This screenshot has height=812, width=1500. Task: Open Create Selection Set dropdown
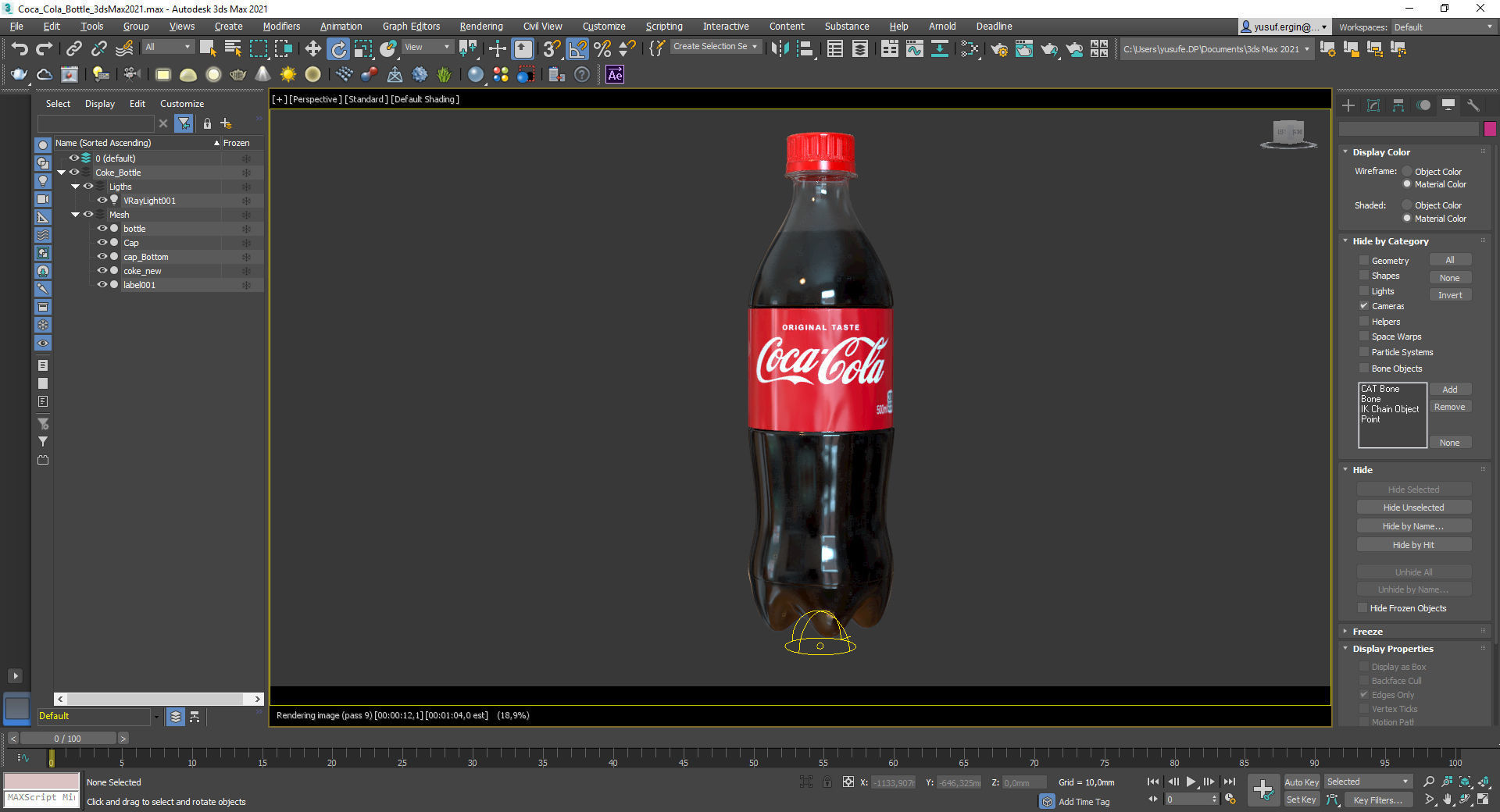(716, 47)
